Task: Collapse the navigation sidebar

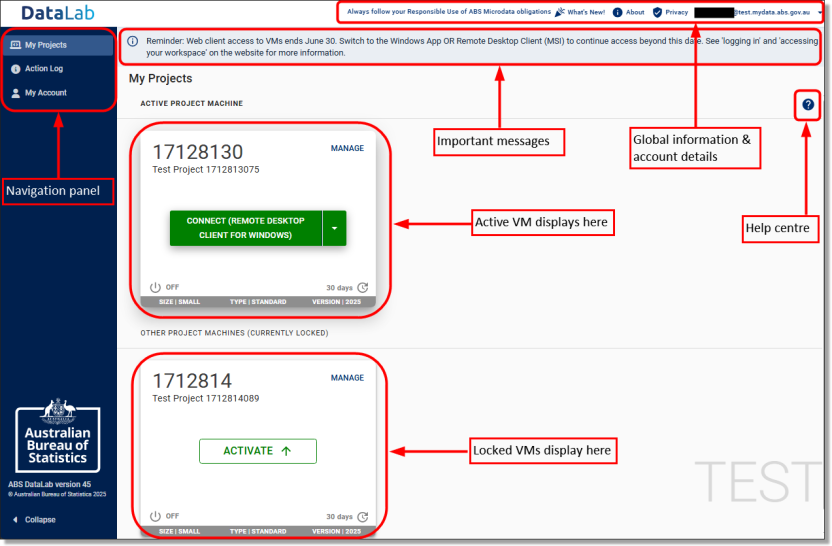Action: point(35,519)
